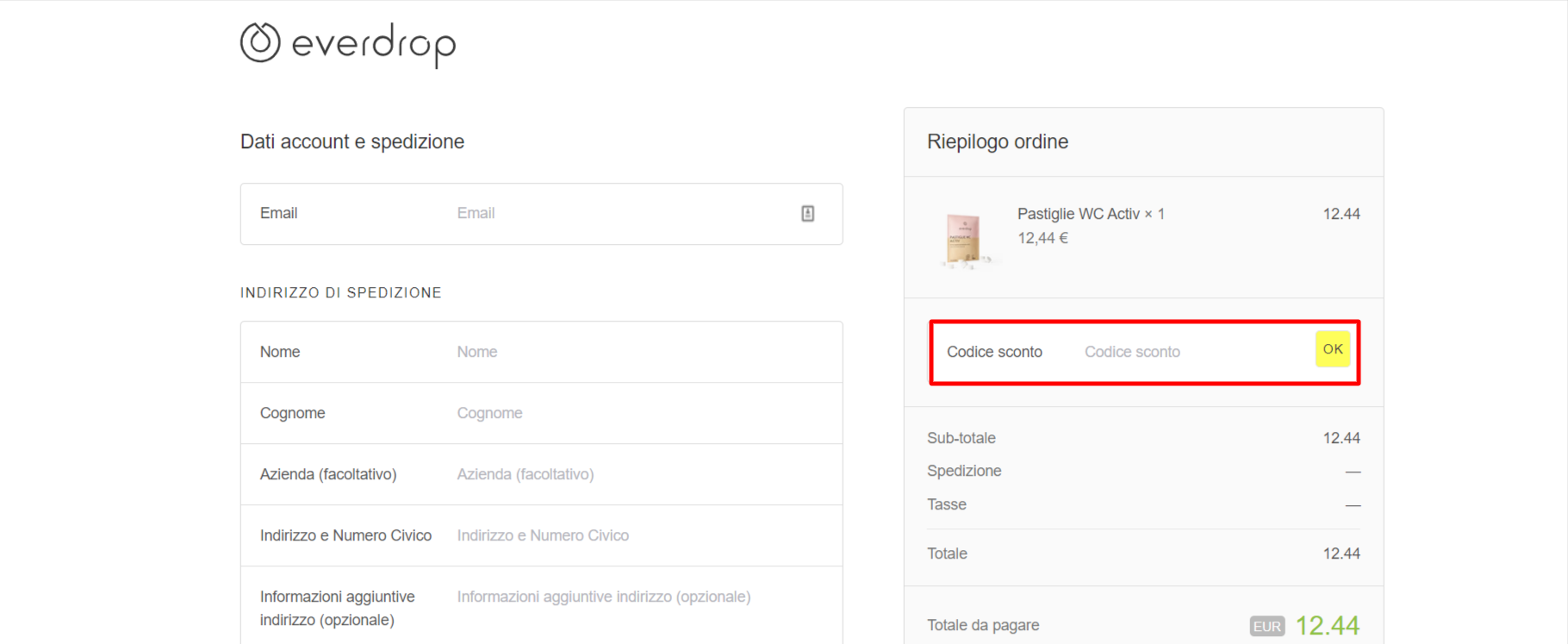Click the Pastiglie WC Activ product name
Screen dimensions: 1568x644
coord(1079,214)
